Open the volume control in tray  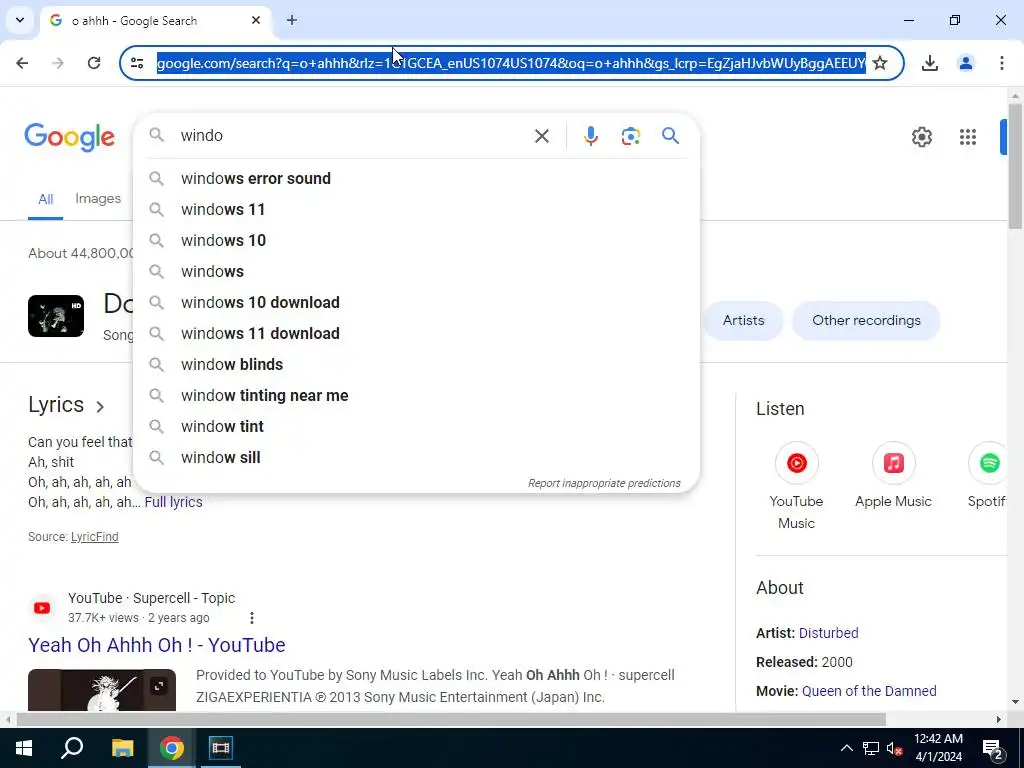click(895, 748)
